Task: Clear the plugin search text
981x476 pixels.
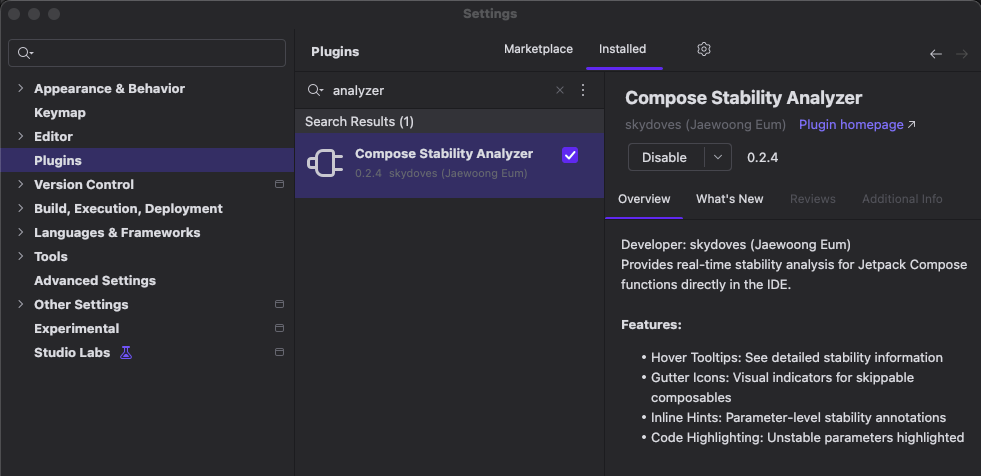Action: click(x=560, y=90)
